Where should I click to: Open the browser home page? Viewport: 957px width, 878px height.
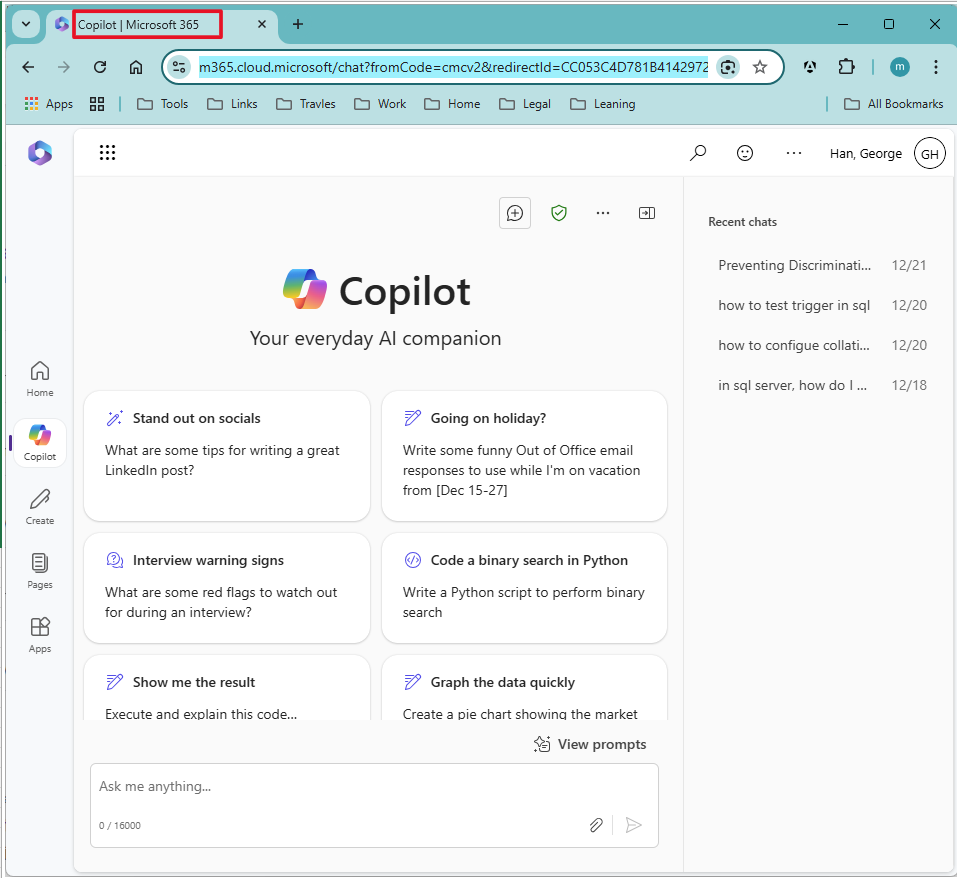(135, 67)
